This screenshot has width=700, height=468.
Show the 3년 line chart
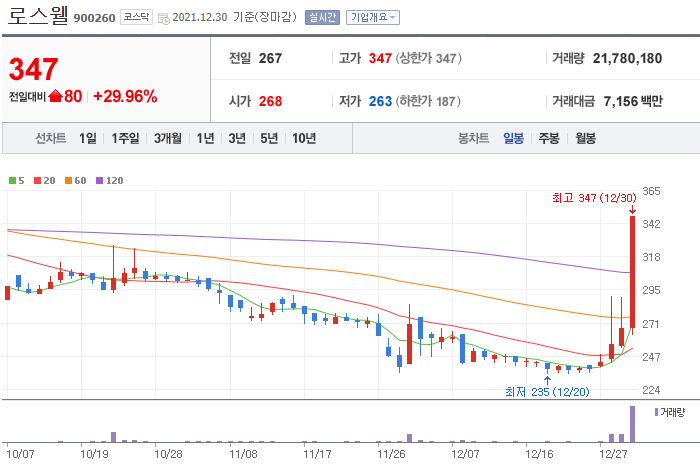tap(237, 138)
